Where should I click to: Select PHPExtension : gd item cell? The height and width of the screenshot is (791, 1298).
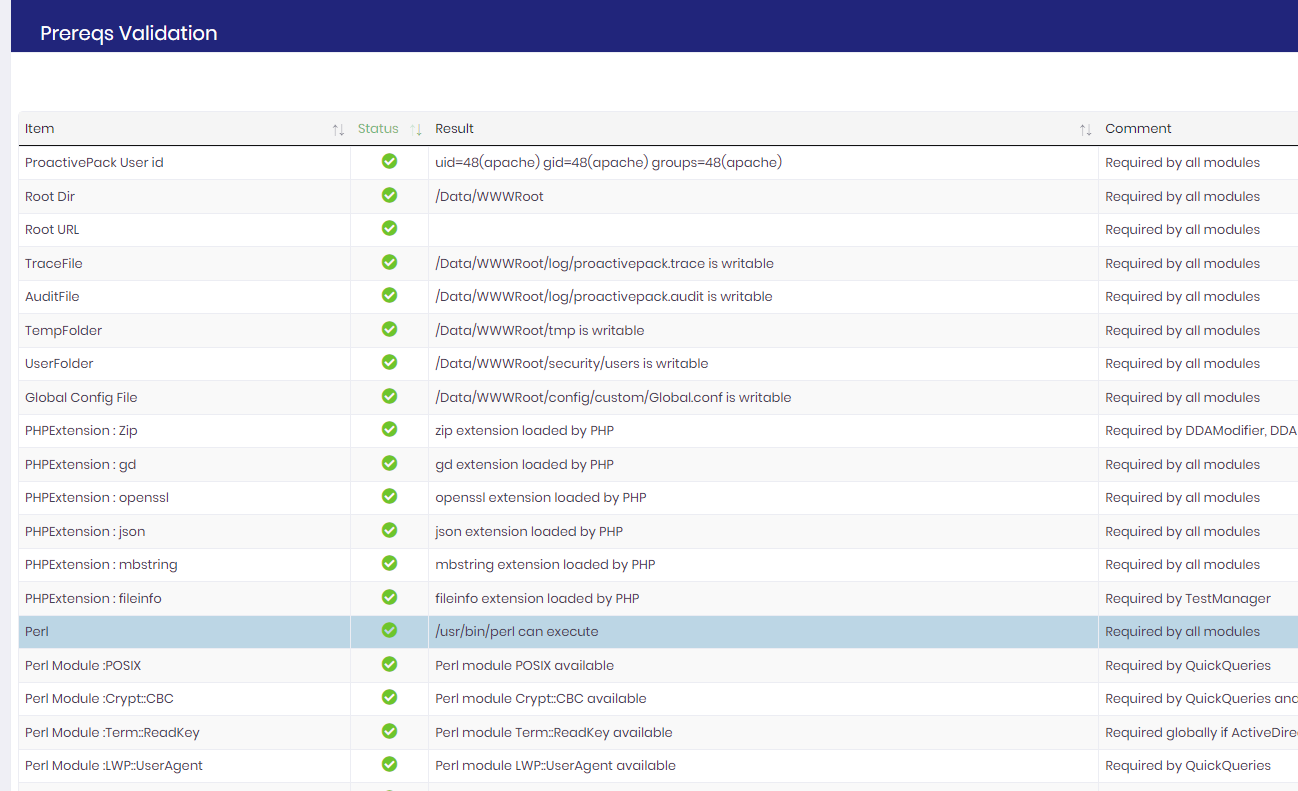(184, 464)
